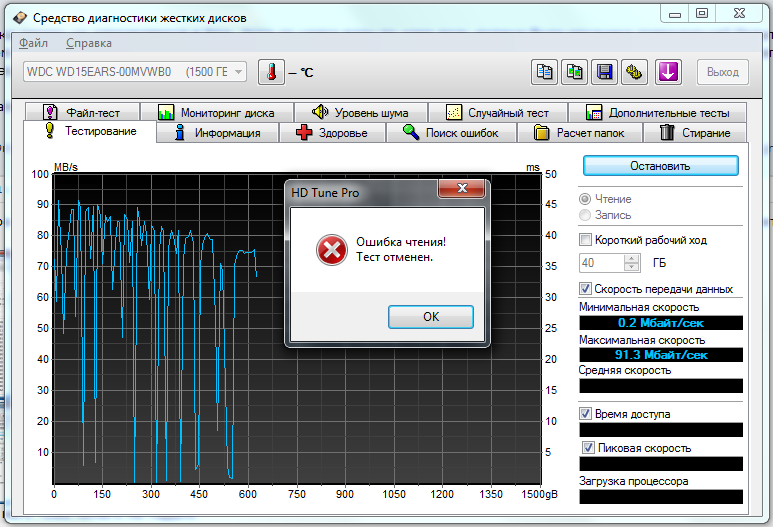Click the purple down-arrow minimize-to-tray icon
Viewport: 773px width, 527px height.
668,72
